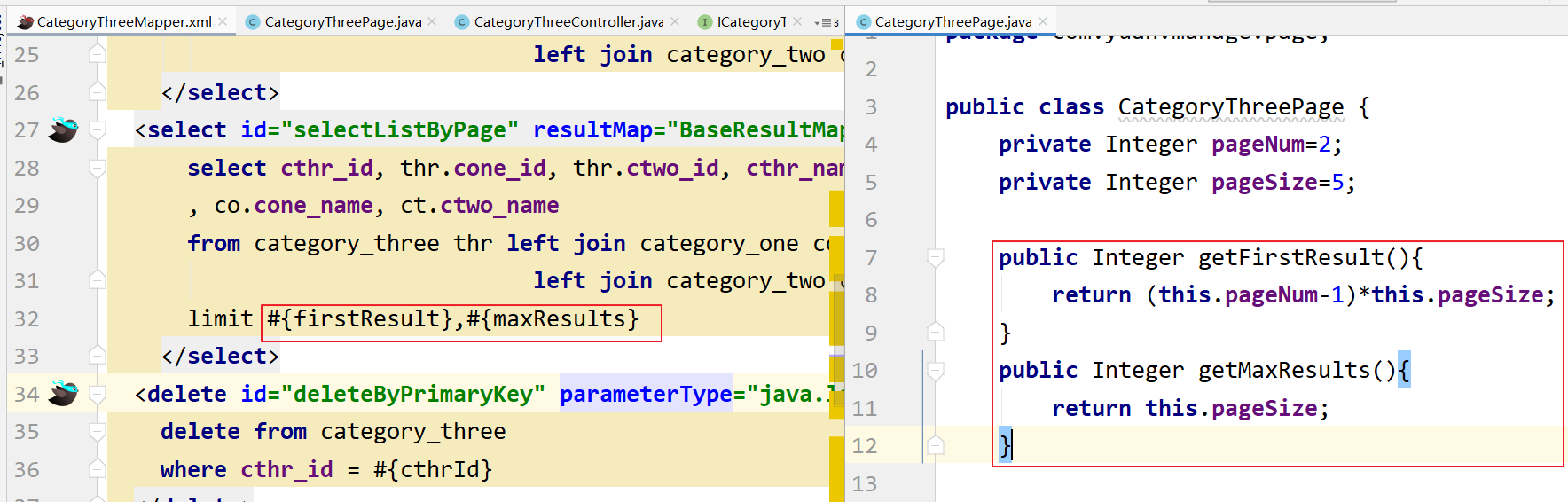Click line number 29 in the XML gutter
Viewport: 1568px width, 502px height.
27,206
